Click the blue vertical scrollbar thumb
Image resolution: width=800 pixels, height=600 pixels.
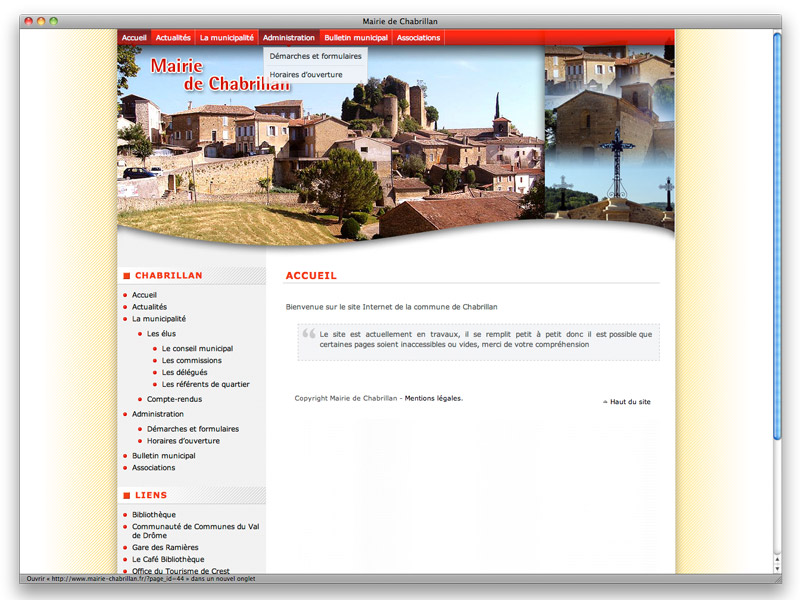(777, 236)
